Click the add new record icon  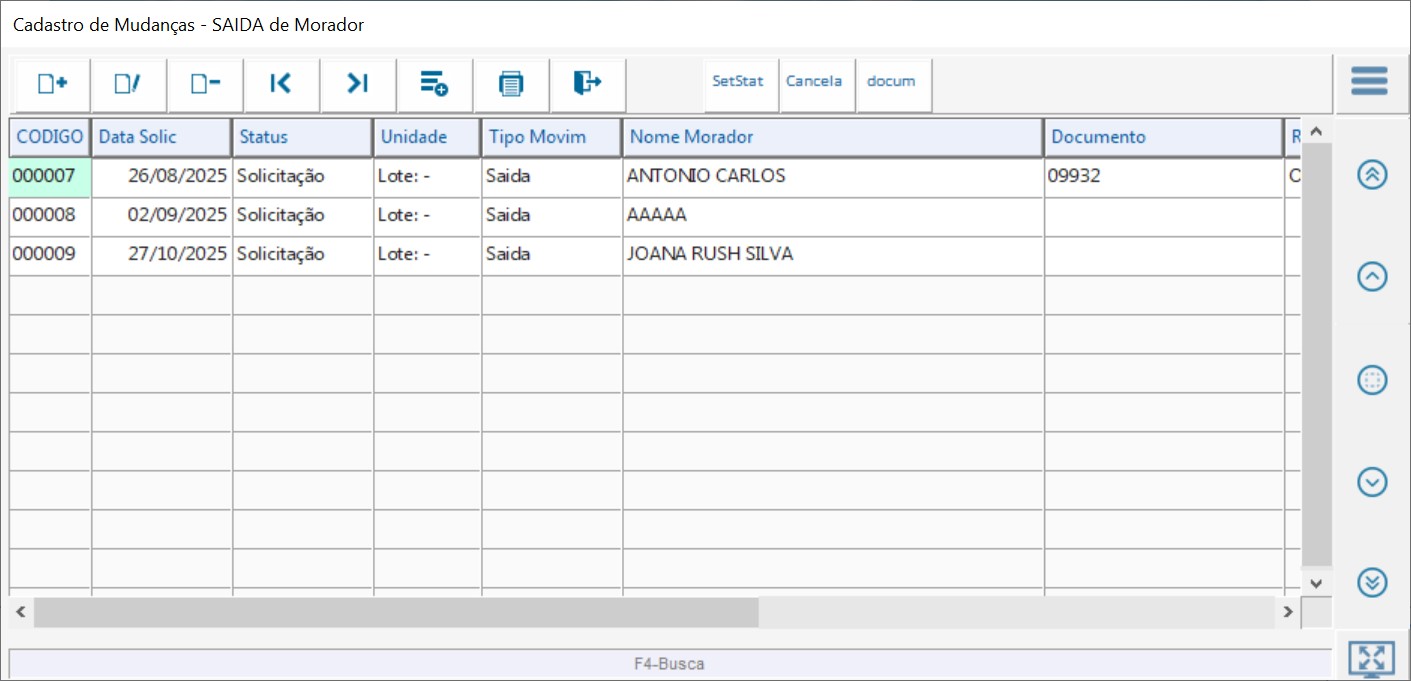point(52,84)
